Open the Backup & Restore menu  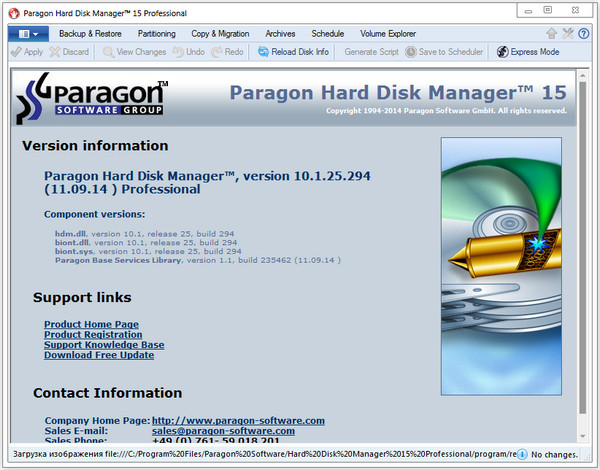point(90,33)
